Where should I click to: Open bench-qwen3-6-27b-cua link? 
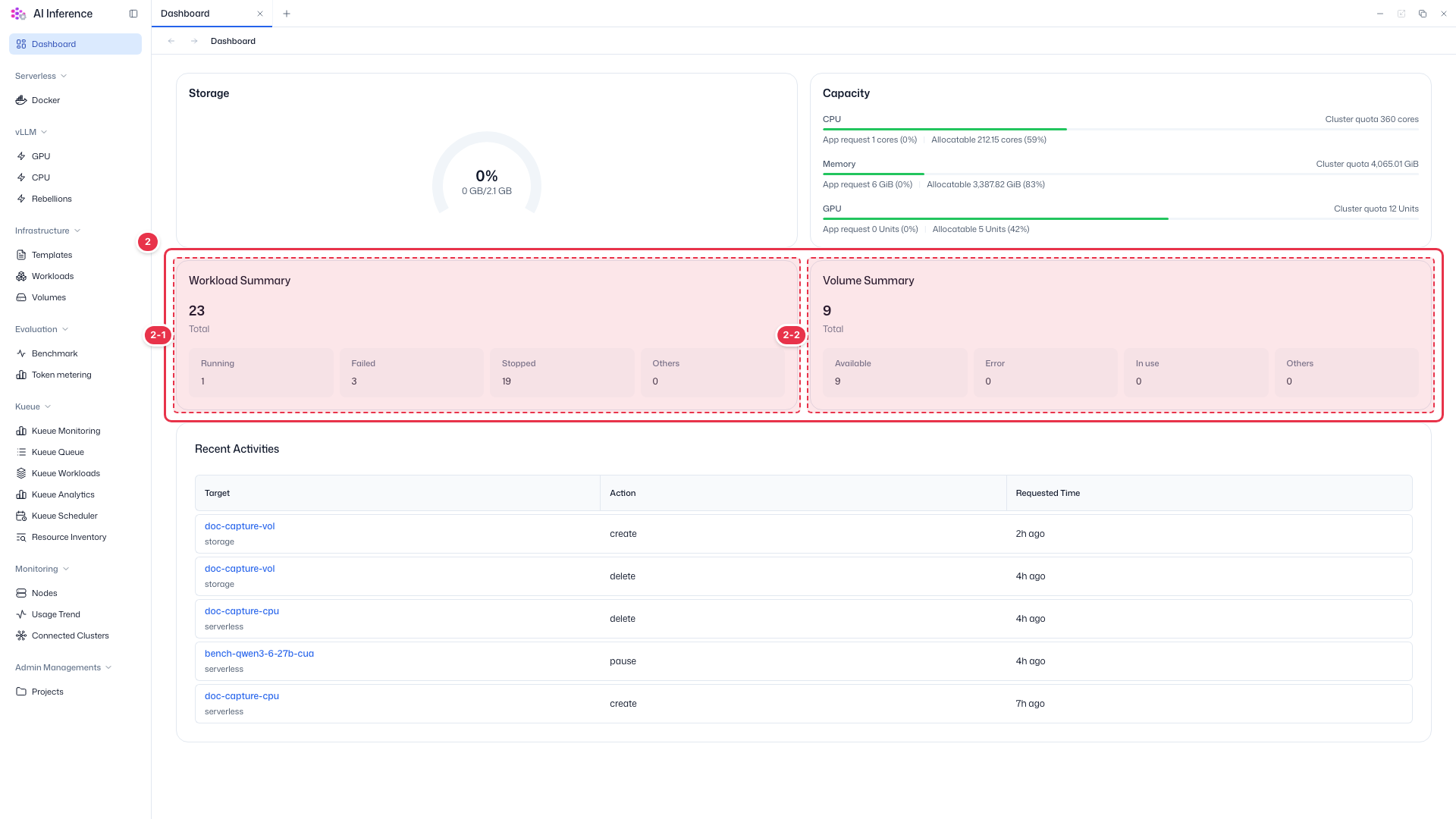click(259, 653)
